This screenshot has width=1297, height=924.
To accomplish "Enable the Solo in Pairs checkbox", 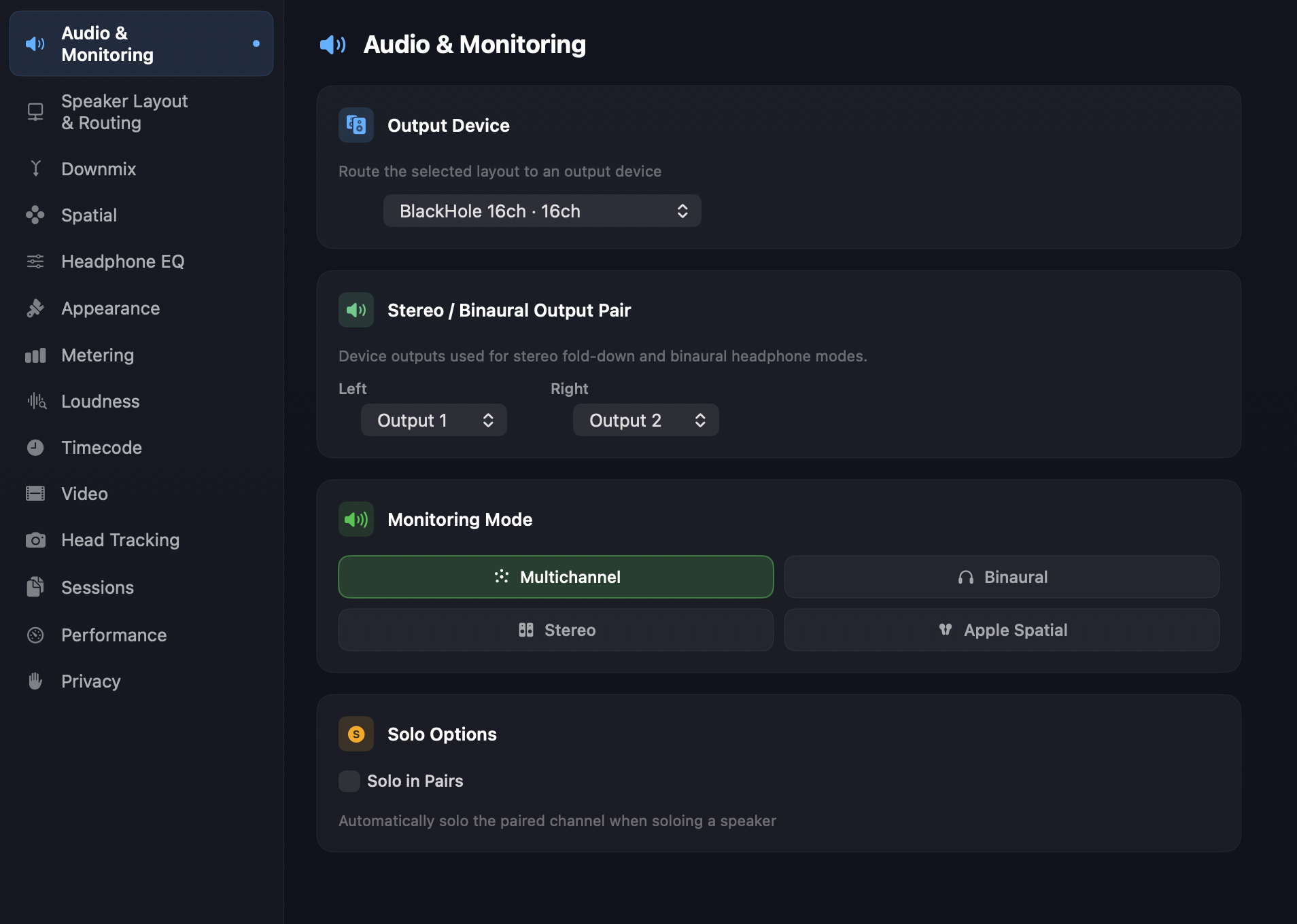I will pos(349,781).
